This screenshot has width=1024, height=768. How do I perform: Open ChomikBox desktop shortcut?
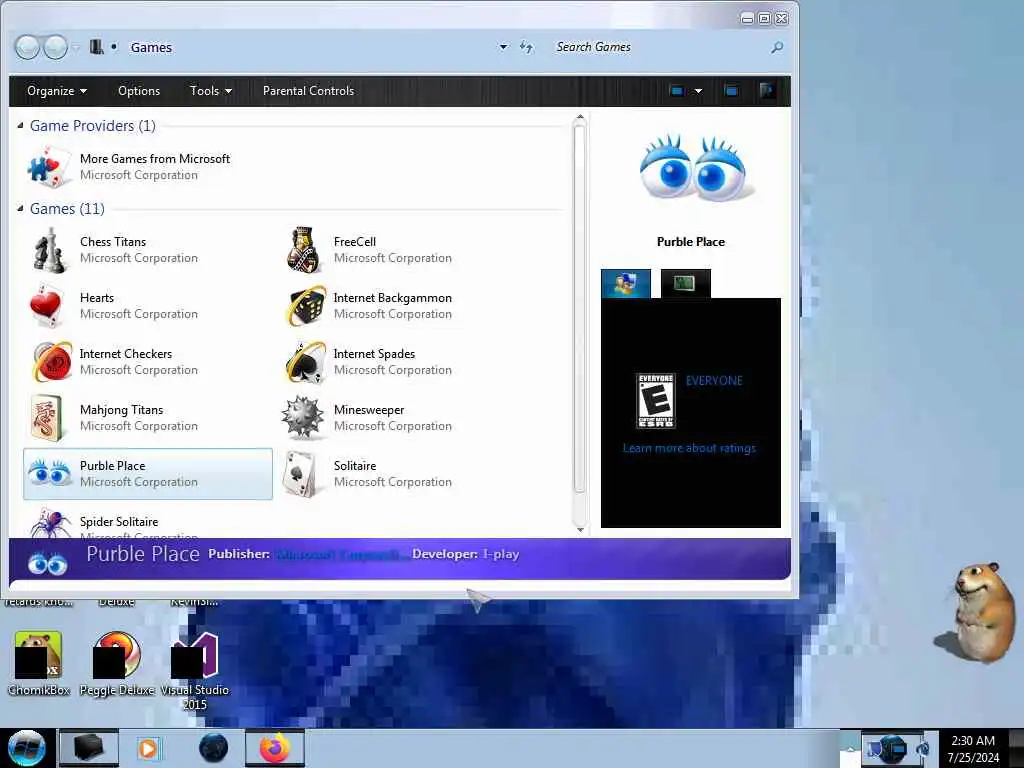(x=39, y=662)
